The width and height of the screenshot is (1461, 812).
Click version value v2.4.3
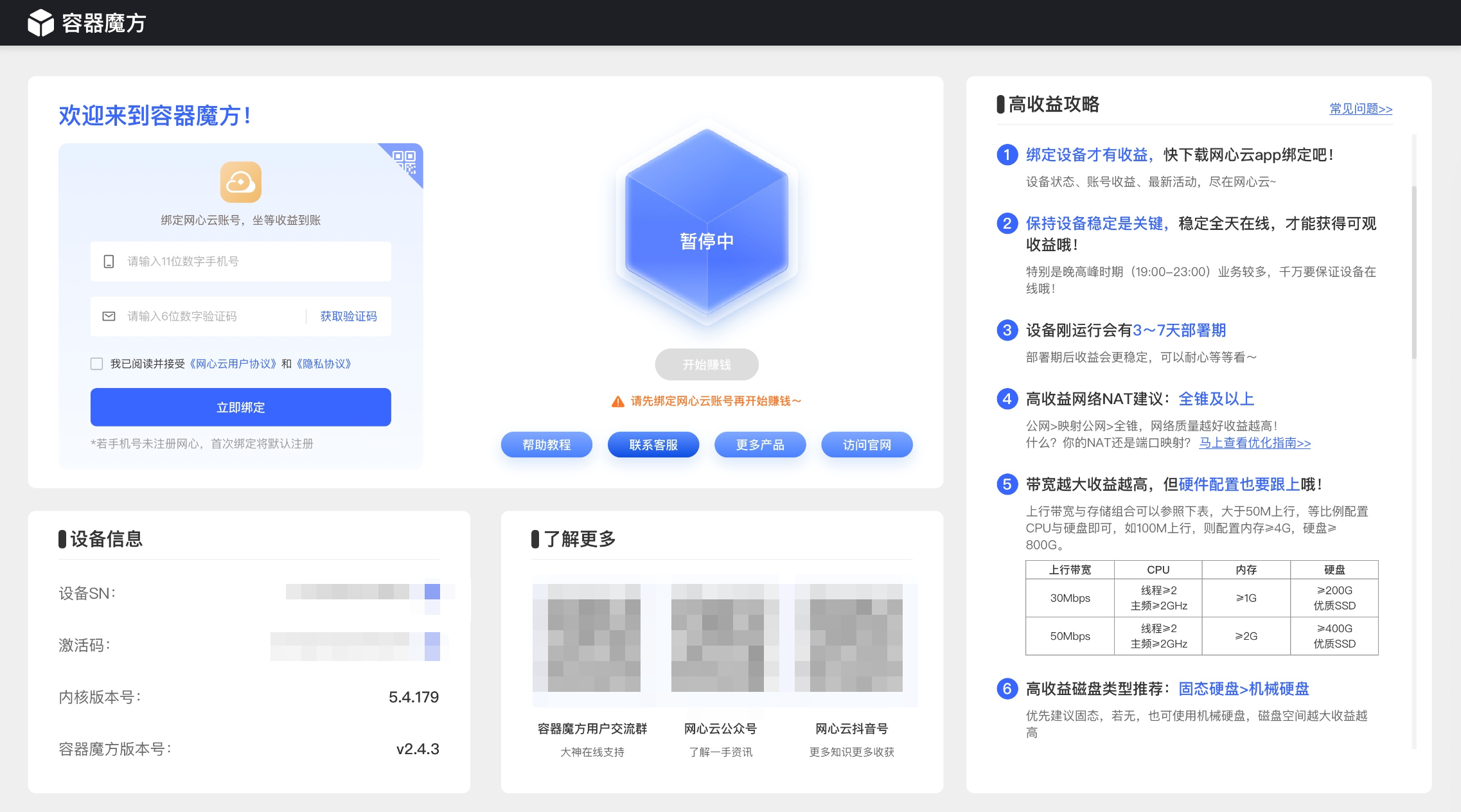coord(418,749)
